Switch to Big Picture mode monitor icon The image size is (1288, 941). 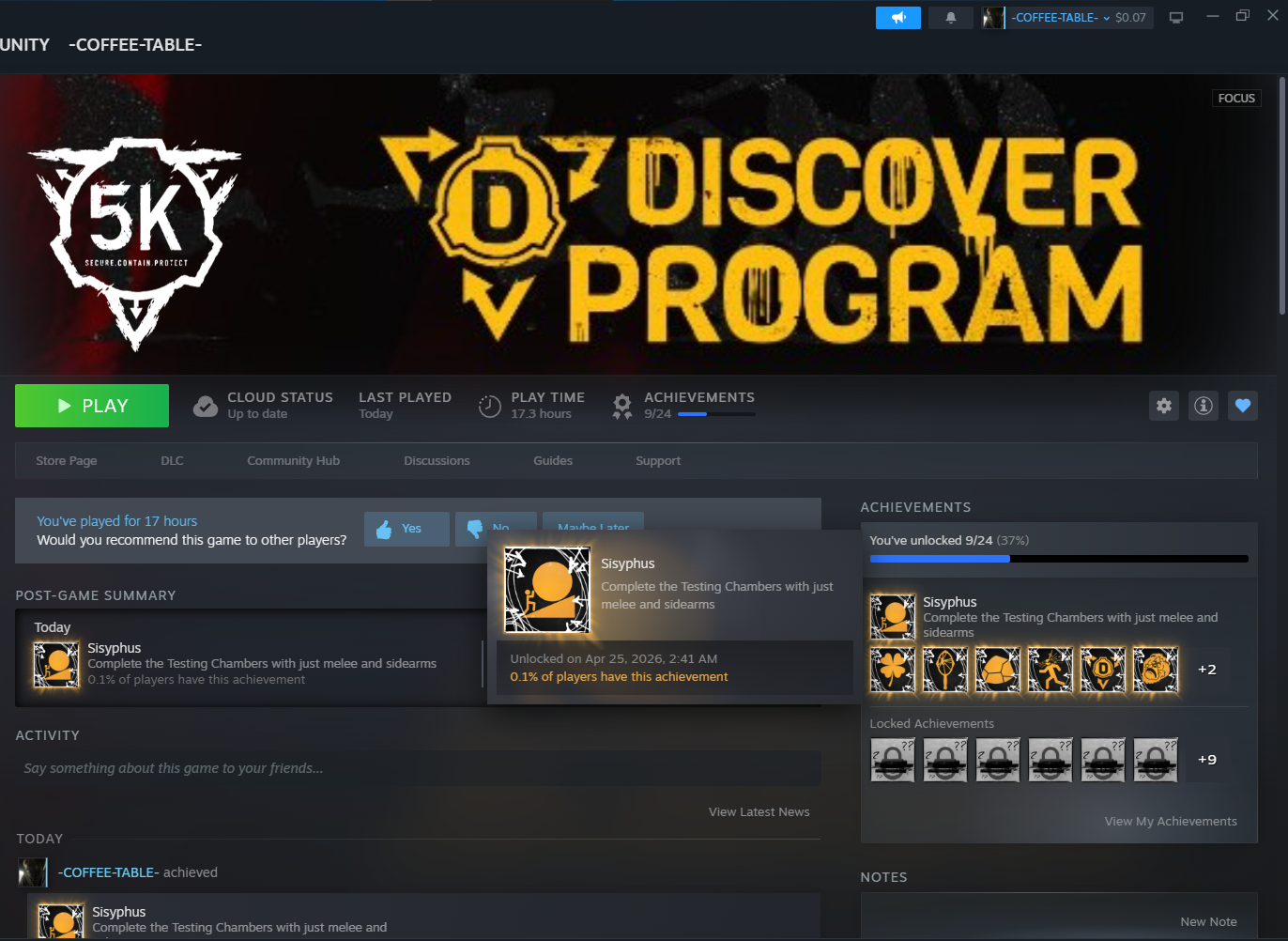[x=1175, y=18]
